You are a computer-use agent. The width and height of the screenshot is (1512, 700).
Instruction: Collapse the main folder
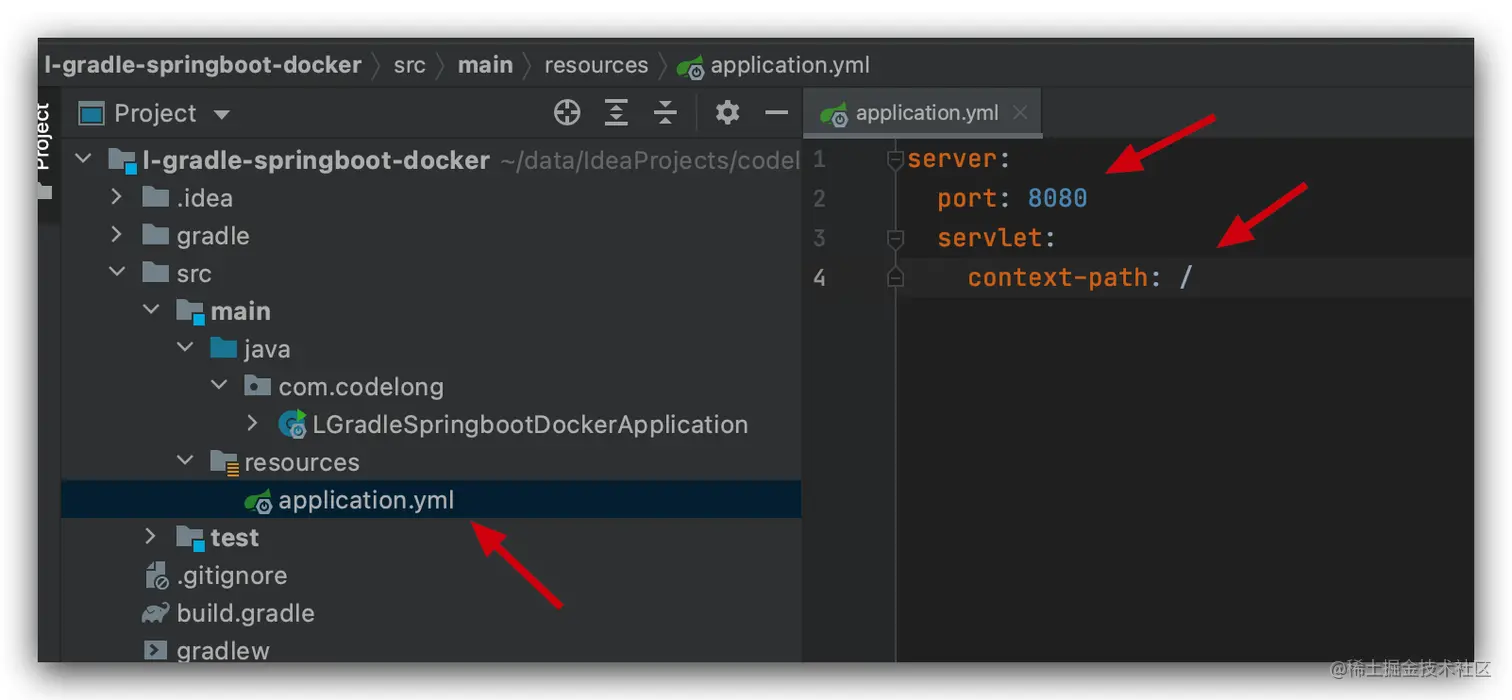(151, 310)
